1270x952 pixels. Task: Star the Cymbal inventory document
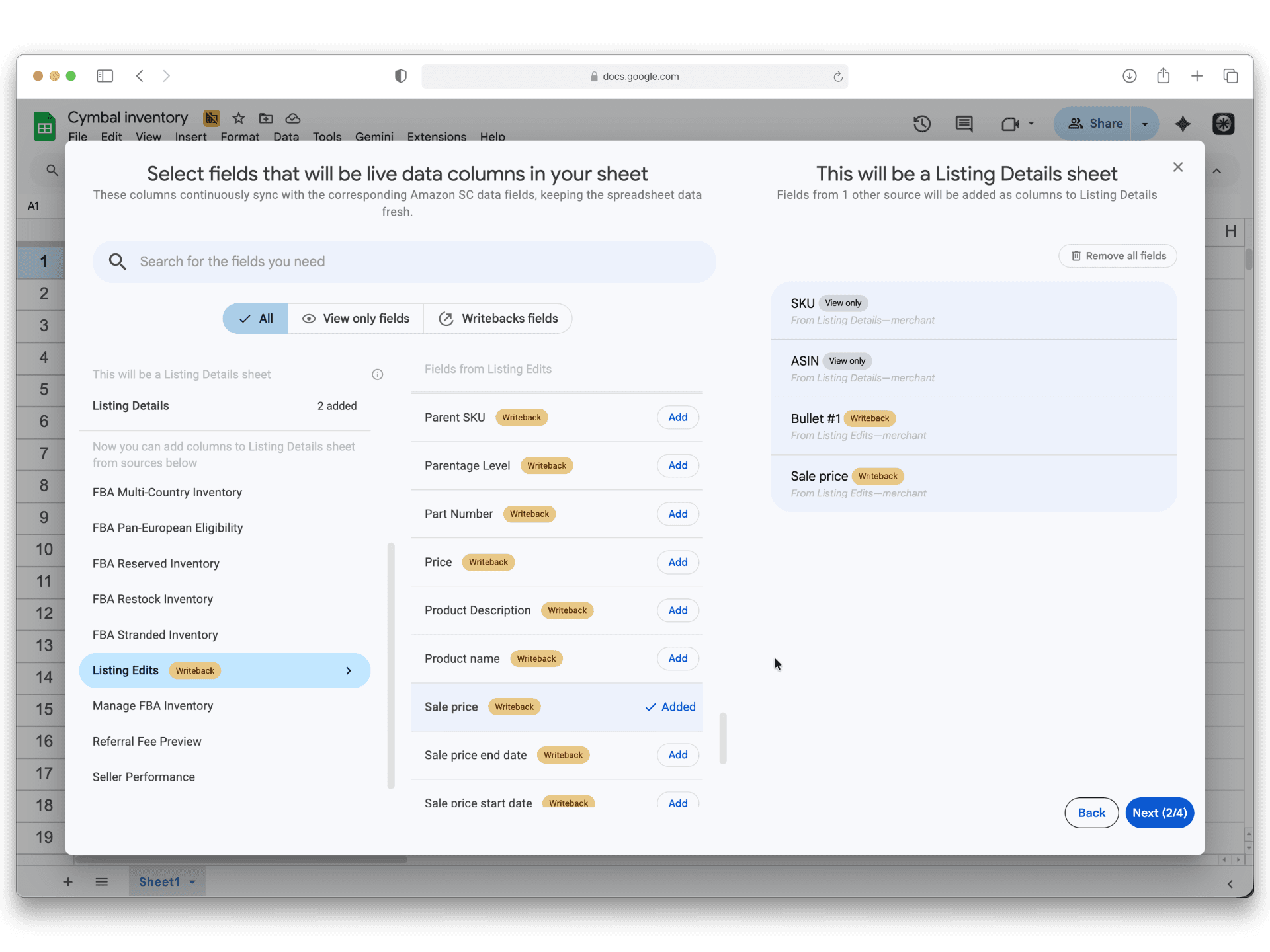pos(239,118)
